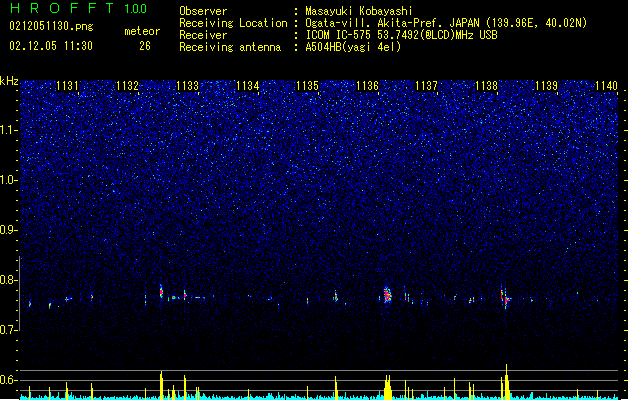Click the Receiving antenna label
This screenshot has width=629, height=400.
click(x=230, y=47)
